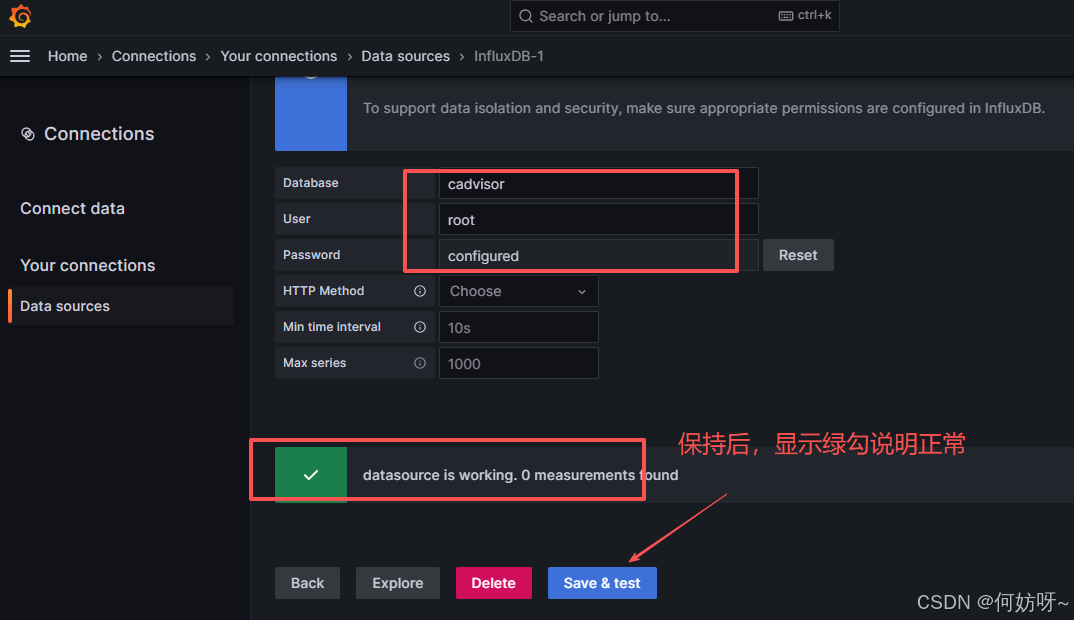This screenshot has width=1074, height=620.
Task: Click the User field containing root
Action: pyautogui.click(x=599, y=219)
